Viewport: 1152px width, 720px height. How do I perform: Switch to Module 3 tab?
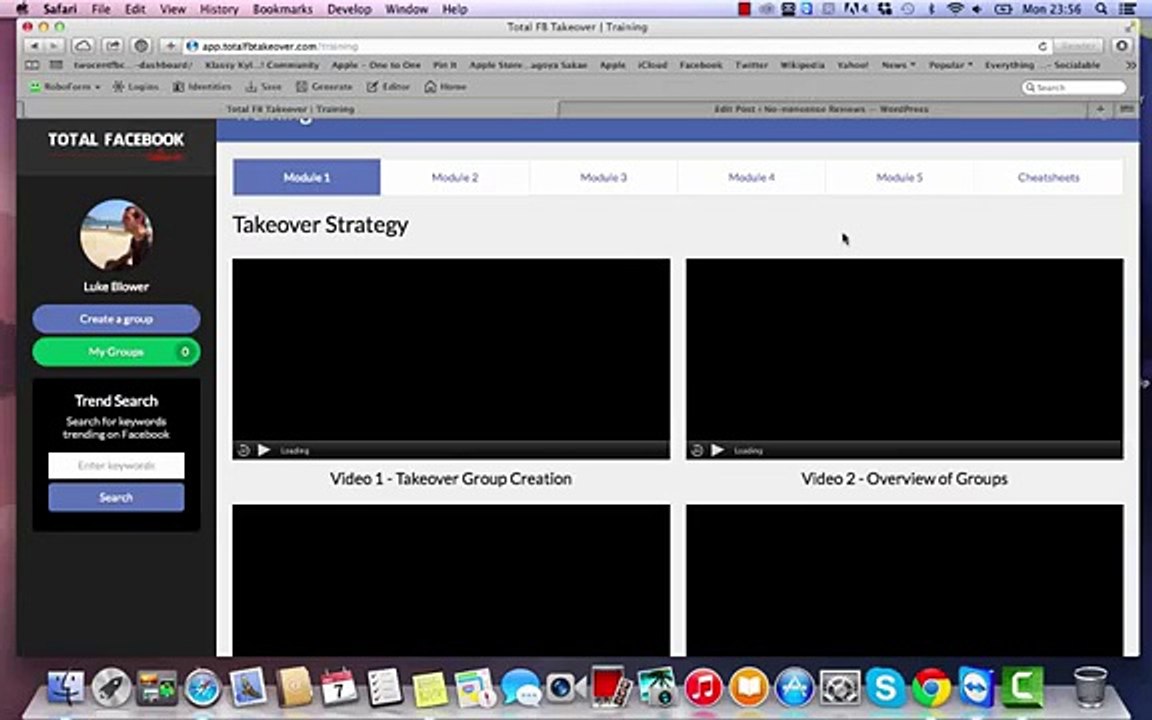(603, 177)
